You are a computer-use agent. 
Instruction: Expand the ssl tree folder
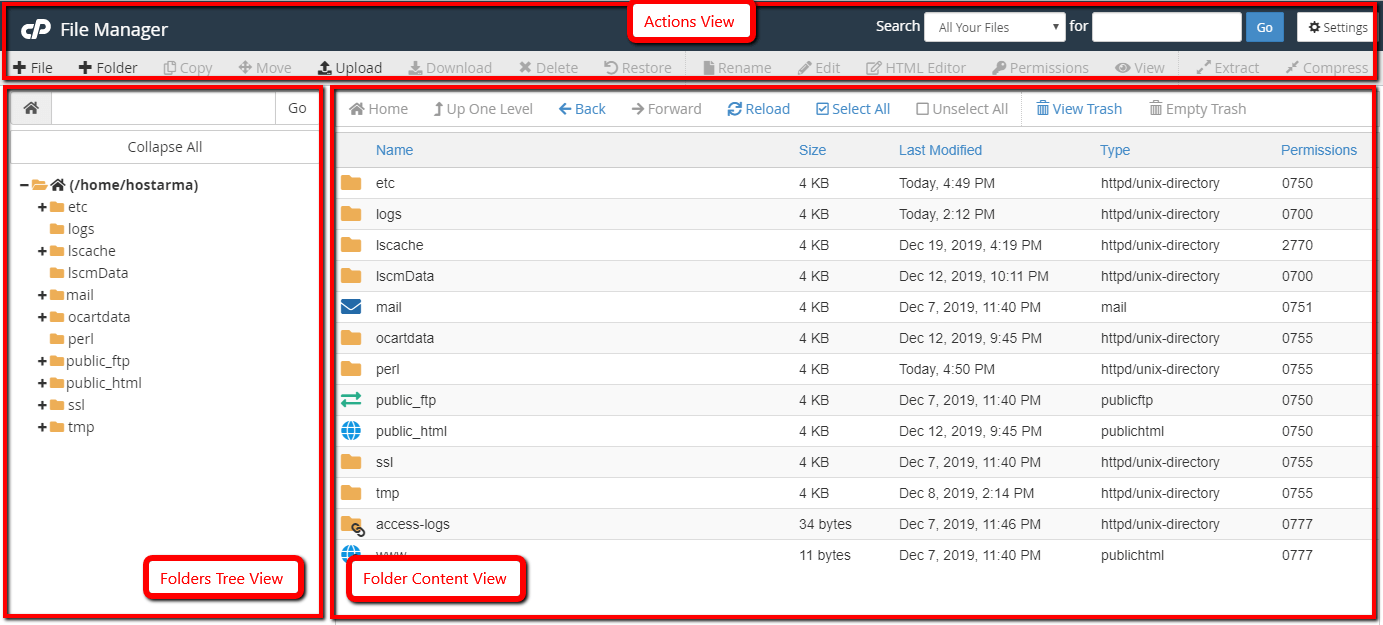coord(42,405)
